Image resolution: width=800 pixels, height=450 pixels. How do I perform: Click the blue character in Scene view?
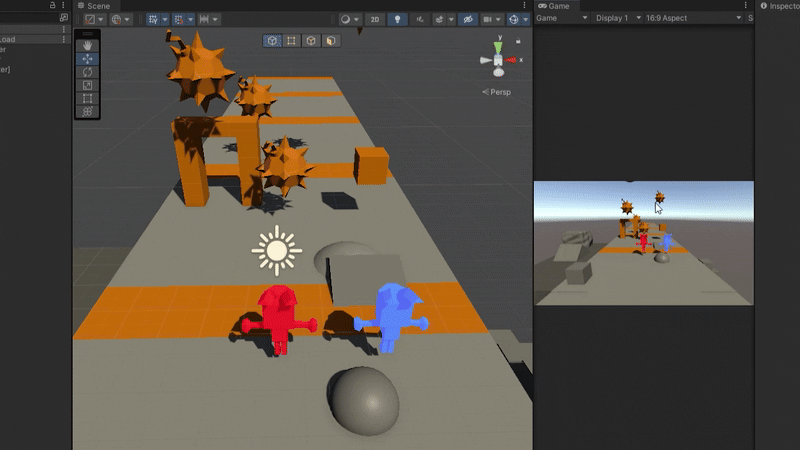[x=391, y=317]
